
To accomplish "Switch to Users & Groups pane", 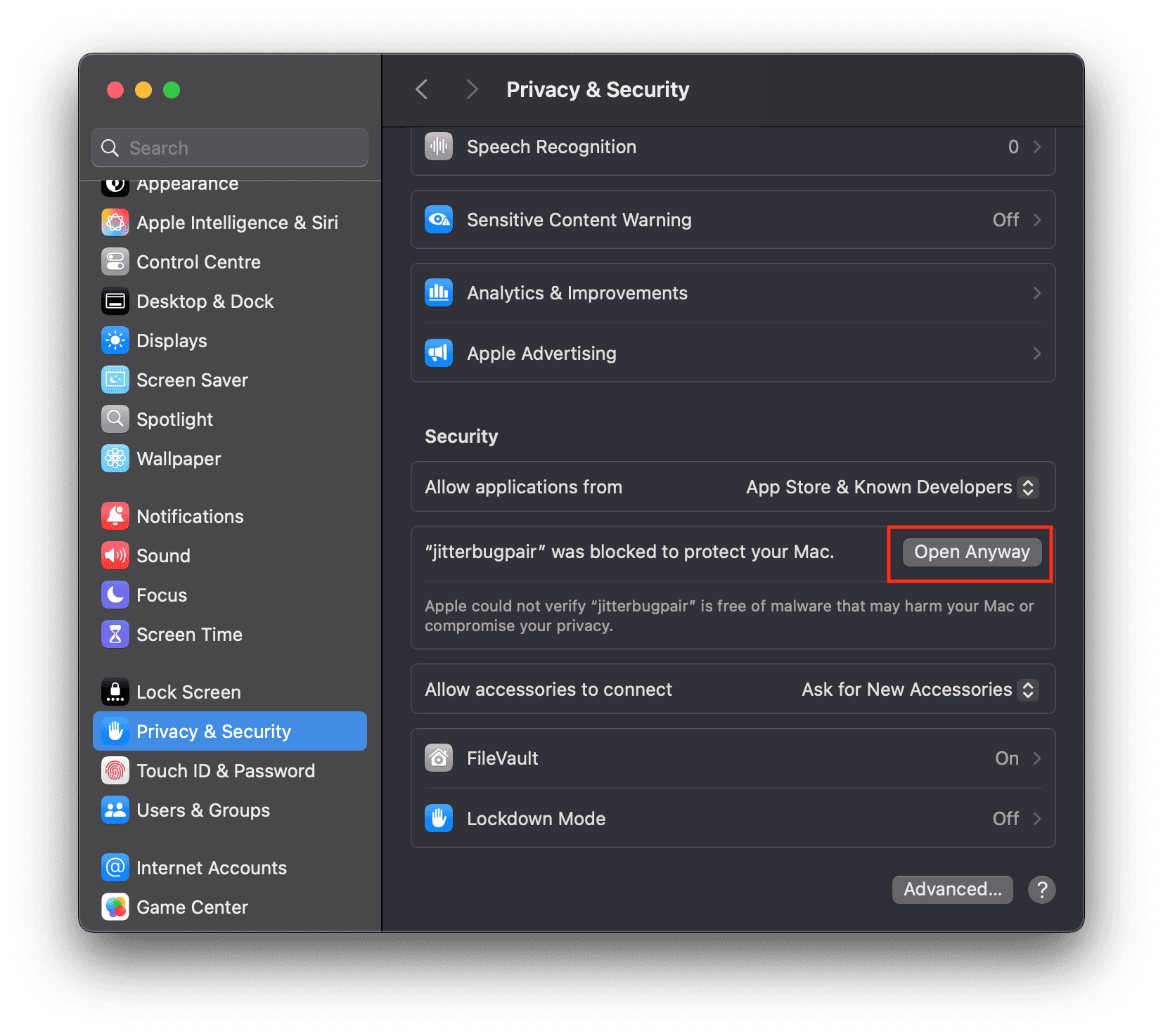I will tap(203, 810).
